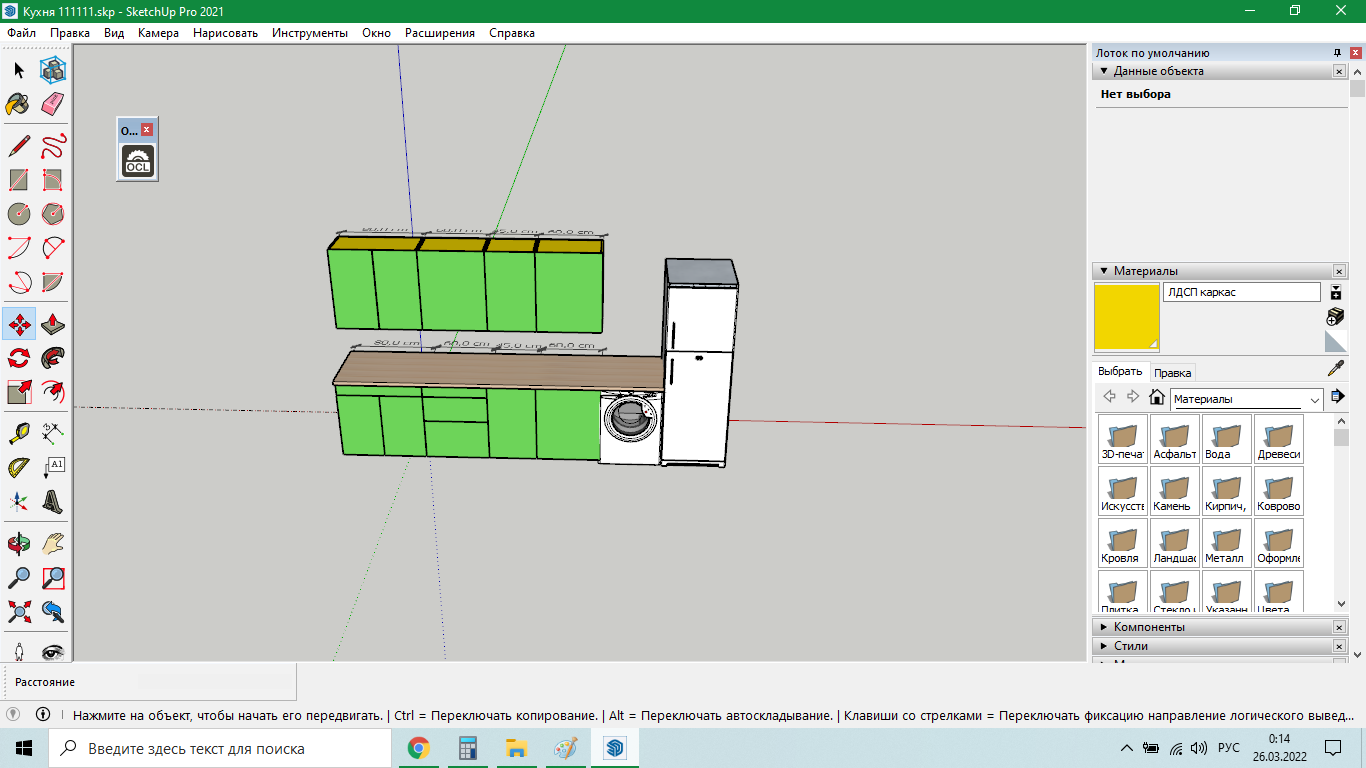Switch to the Правка tab in Materials
This screenshot has width=1366, height=768.
pos(1172,372)
